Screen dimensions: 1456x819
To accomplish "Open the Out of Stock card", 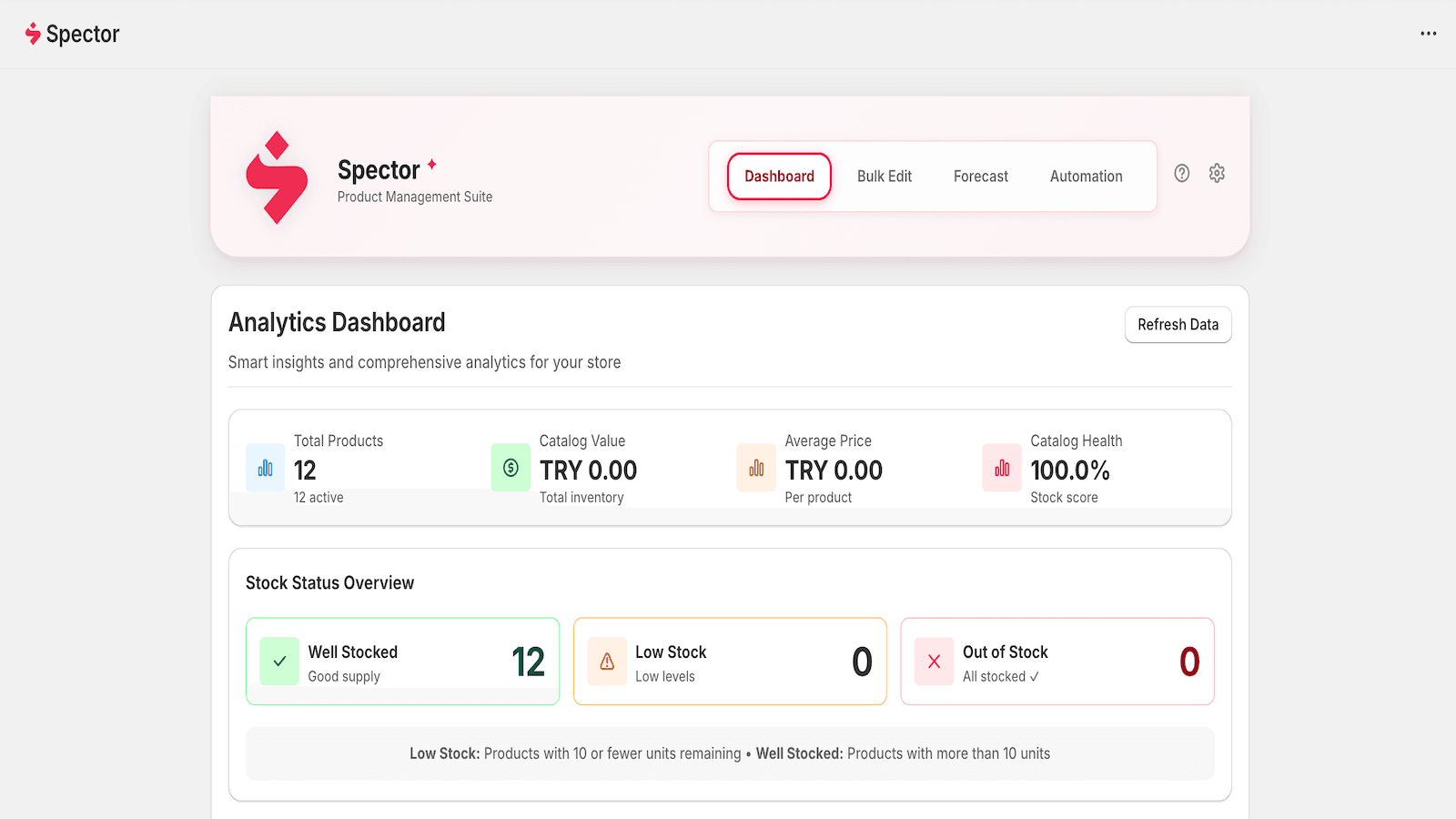I will [x=1057, y=662].
